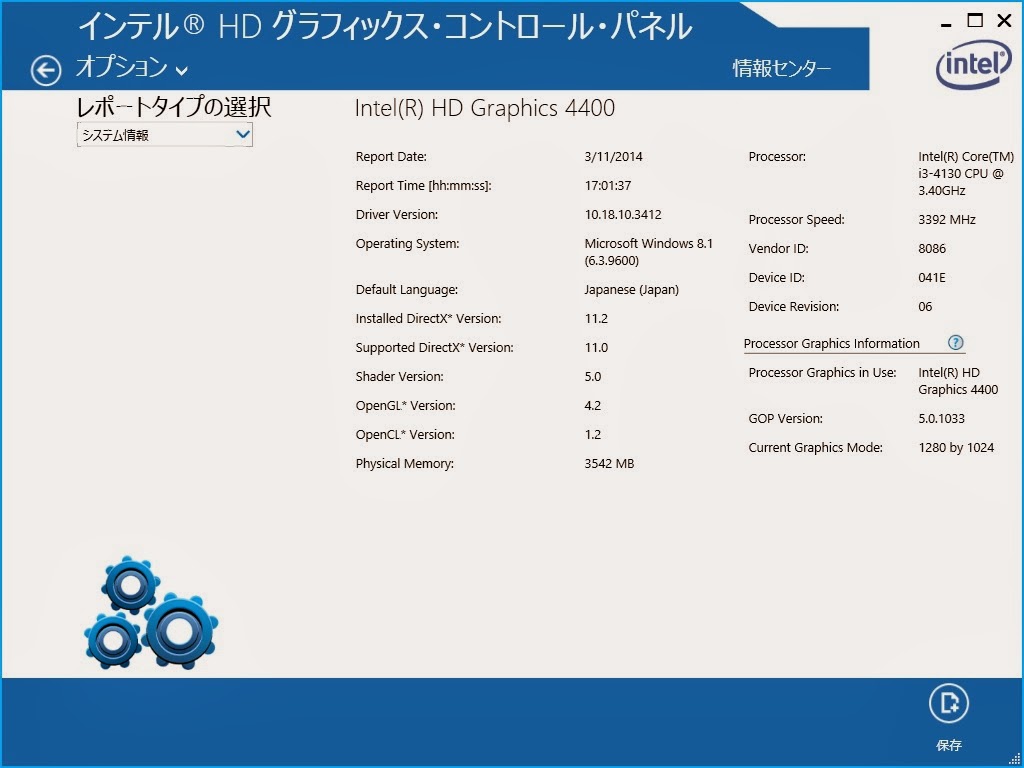Click the Processor Graphics Information link
1024x768 pixels.
pos(831,343)
